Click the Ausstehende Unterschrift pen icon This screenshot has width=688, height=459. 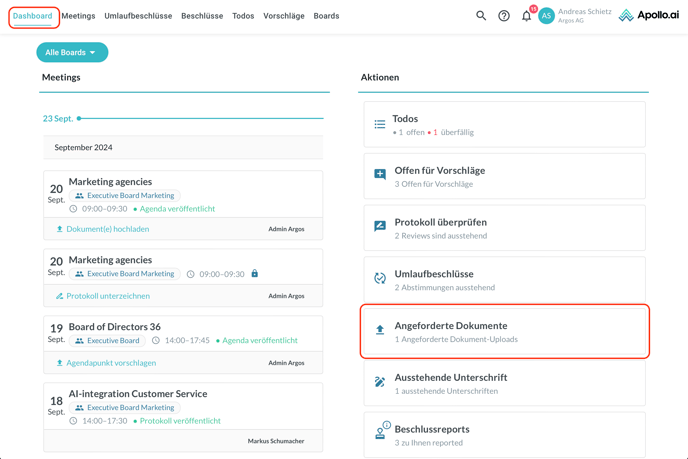point(380,382)
